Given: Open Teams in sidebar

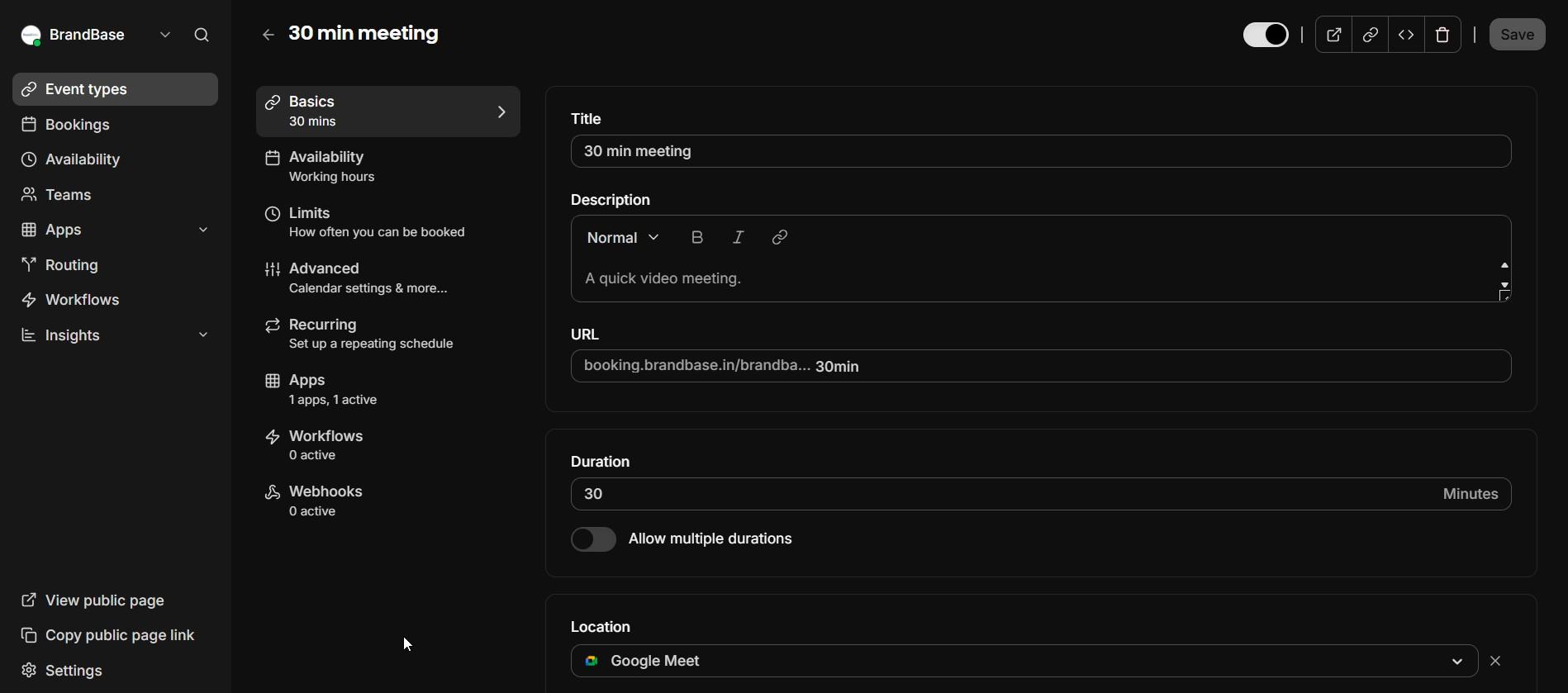Looking at the screenshot, I should coord(115,195).
